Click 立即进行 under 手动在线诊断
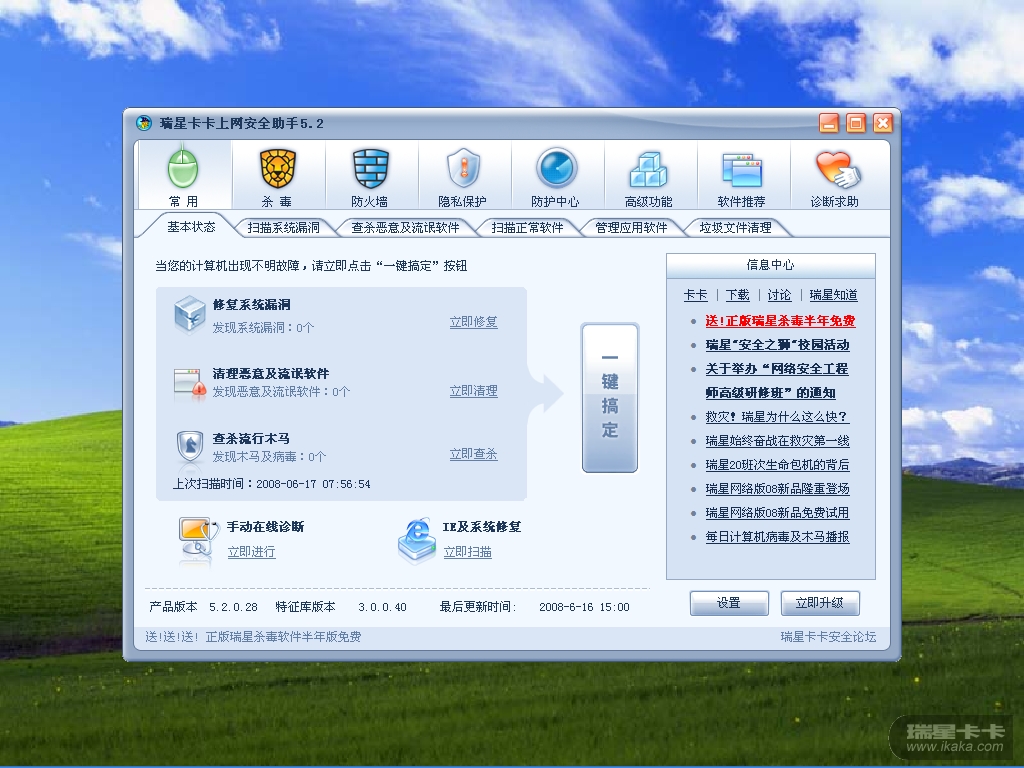Screen dimensions: 1024x768 tap(251, 552)
